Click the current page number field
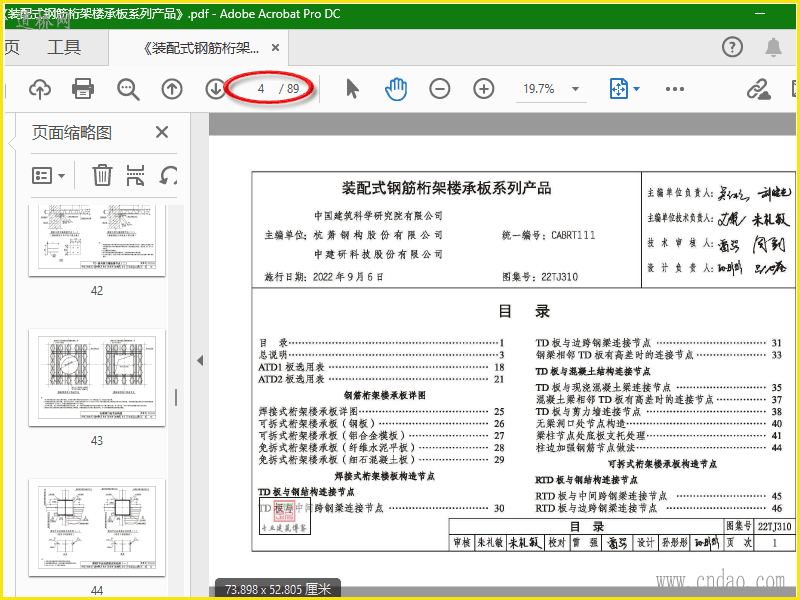This screenshot has width=800, height=600. (261, 89)
